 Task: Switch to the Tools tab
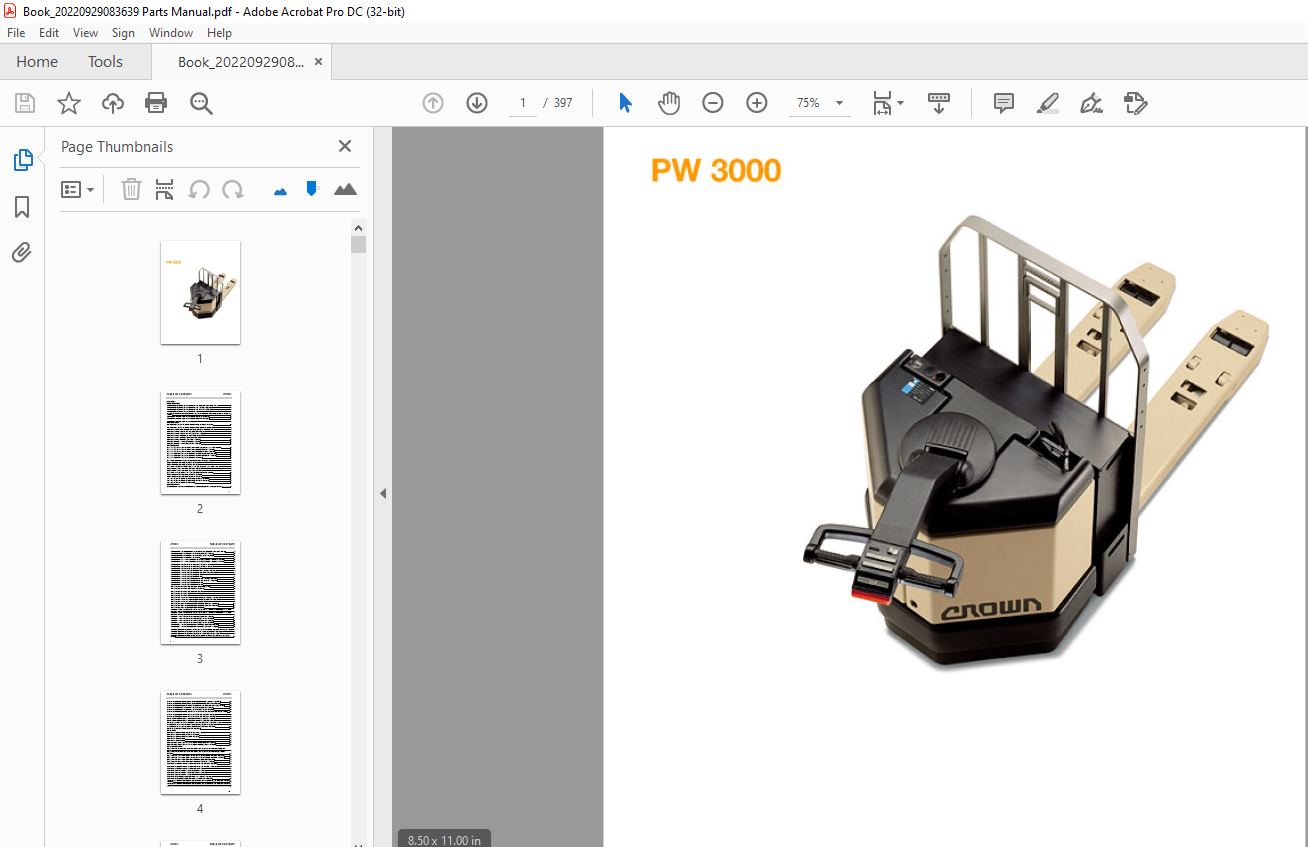pyautogui.click(x=105, y=62)
